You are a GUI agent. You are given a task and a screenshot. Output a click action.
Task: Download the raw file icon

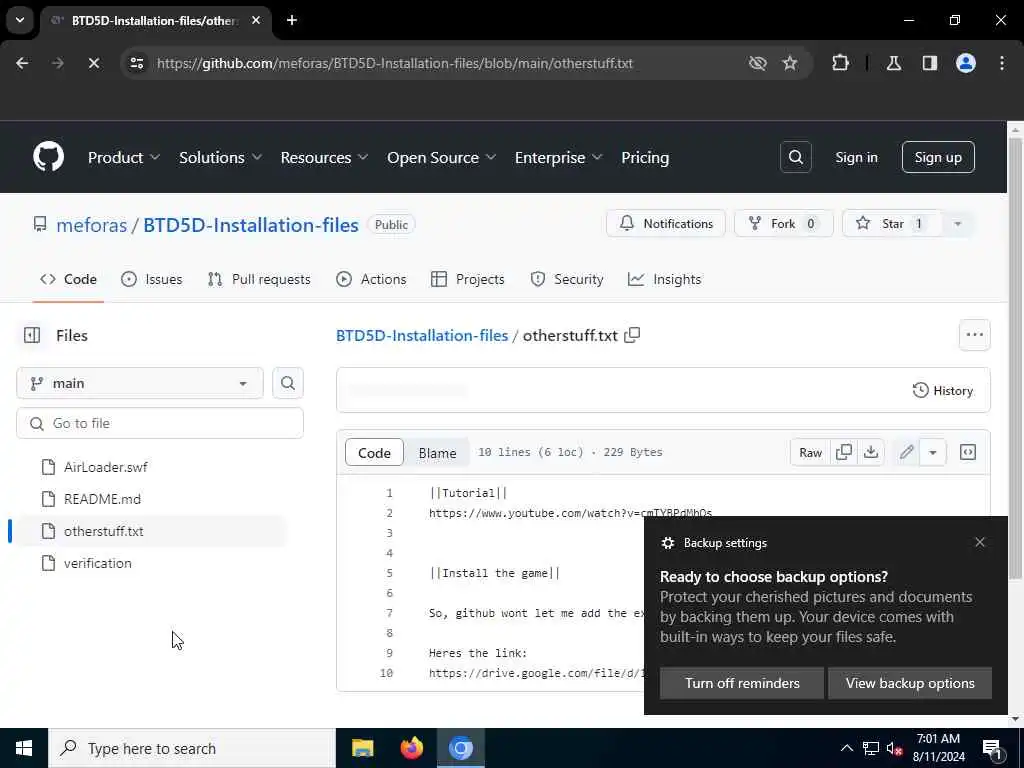(x=871, y=452)
